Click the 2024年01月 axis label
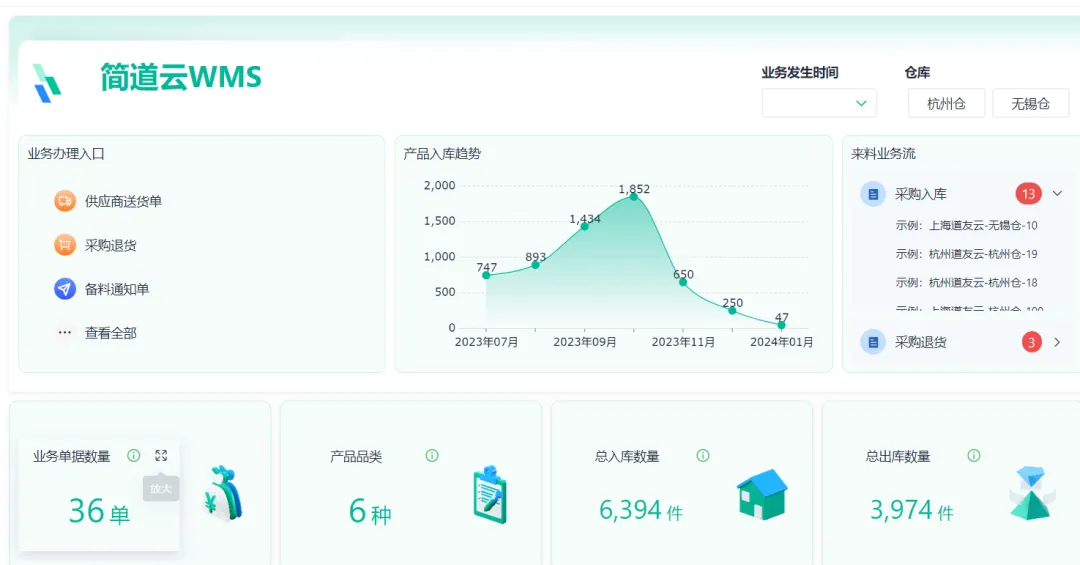Viewport: 1080px width, 565px height. click(782, 342)
